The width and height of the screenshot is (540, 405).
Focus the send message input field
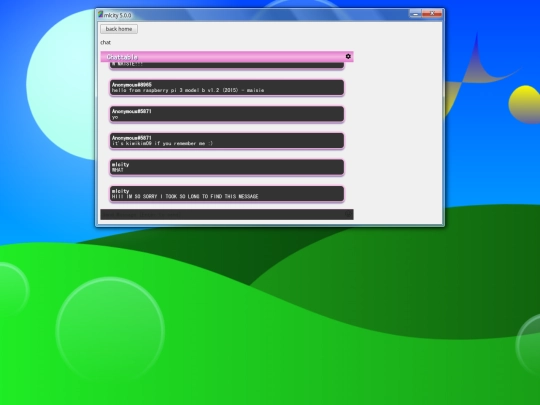pyautogui.click(x=227, y=214)
